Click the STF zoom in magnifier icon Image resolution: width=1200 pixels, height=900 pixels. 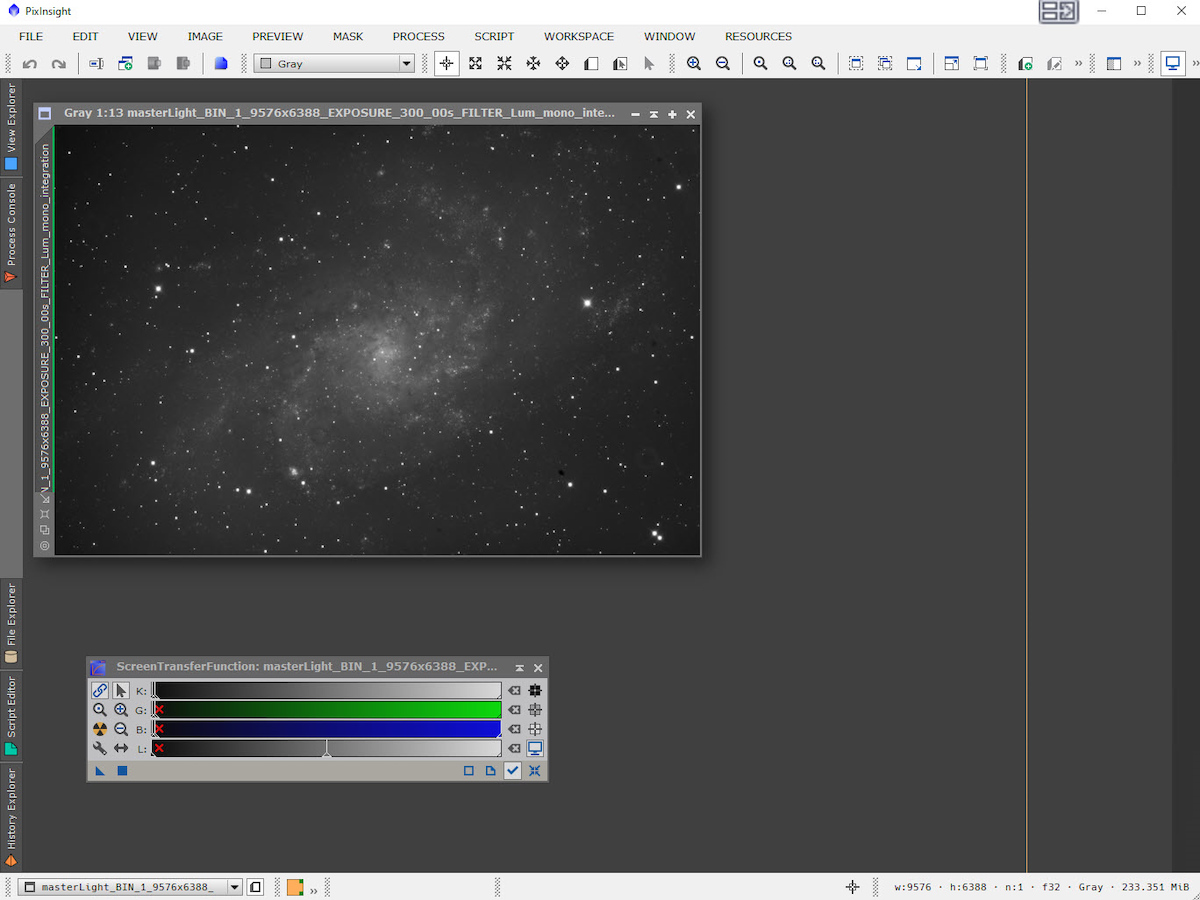[x=121, y=709]
